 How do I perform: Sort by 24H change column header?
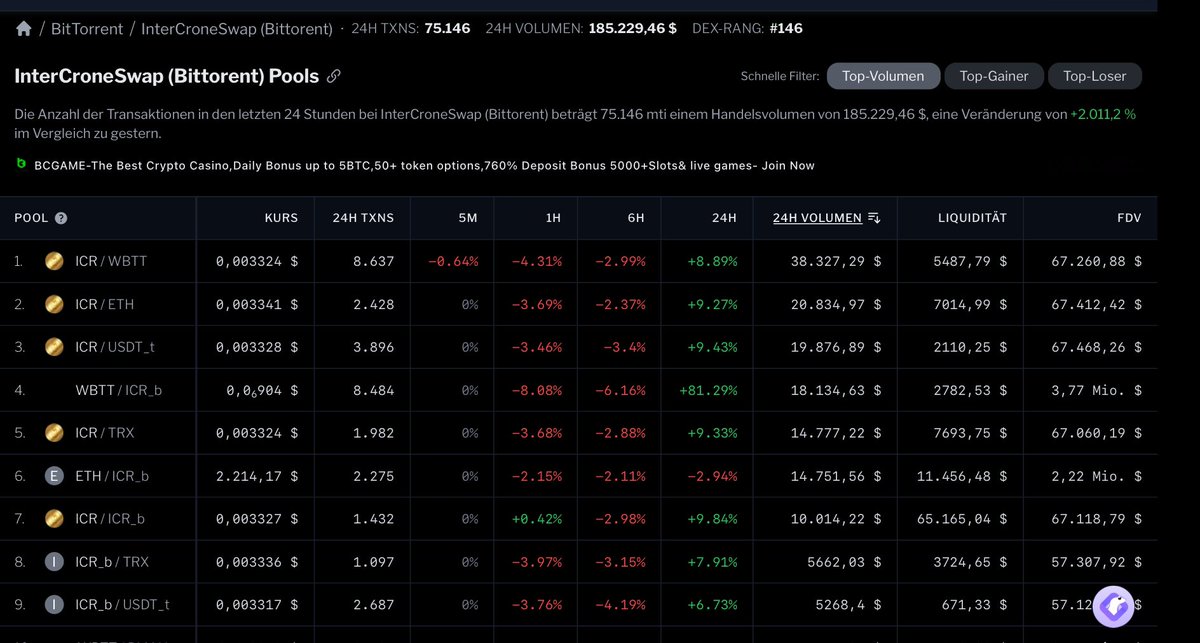click(x=724, y=218)
